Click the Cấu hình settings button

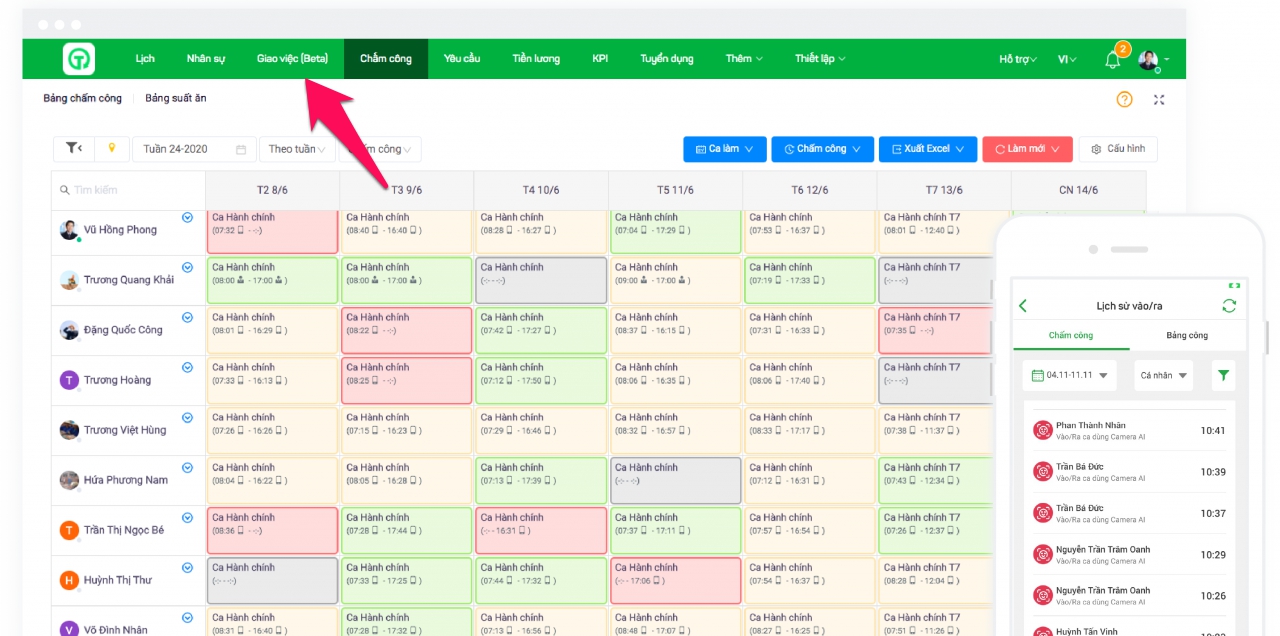tap(1118, 149)
